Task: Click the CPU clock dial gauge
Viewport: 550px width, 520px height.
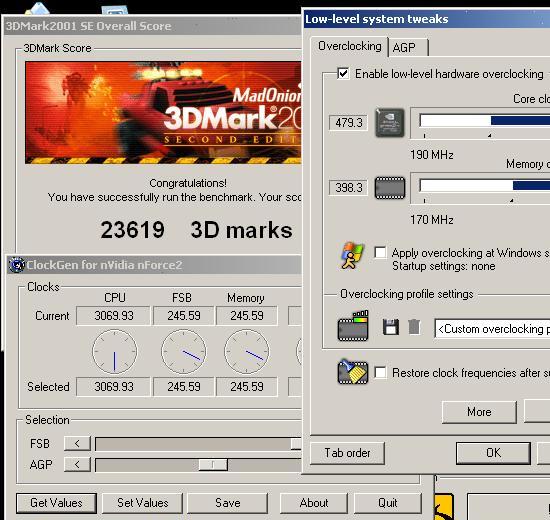Action: click(x=114, y=352)
